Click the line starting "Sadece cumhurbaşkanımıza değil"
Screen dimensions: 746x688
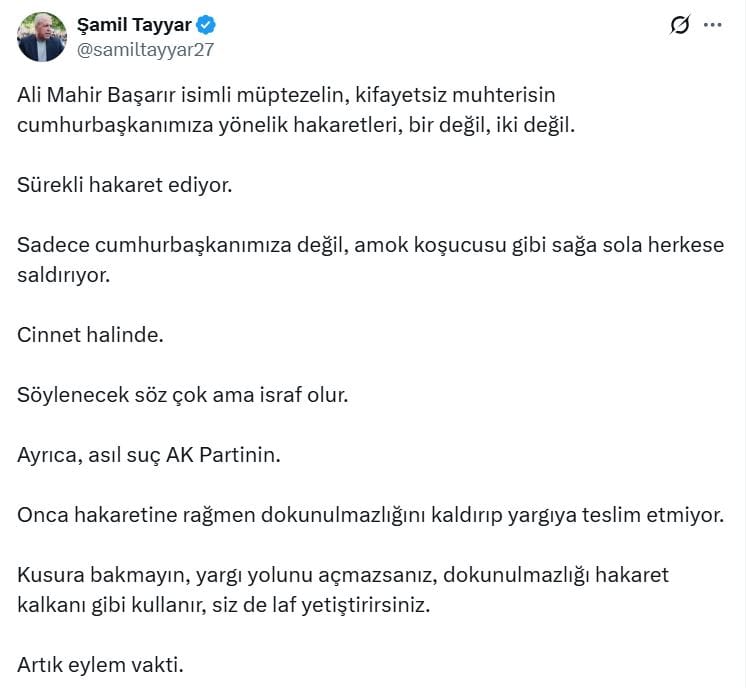click(370, 246)
